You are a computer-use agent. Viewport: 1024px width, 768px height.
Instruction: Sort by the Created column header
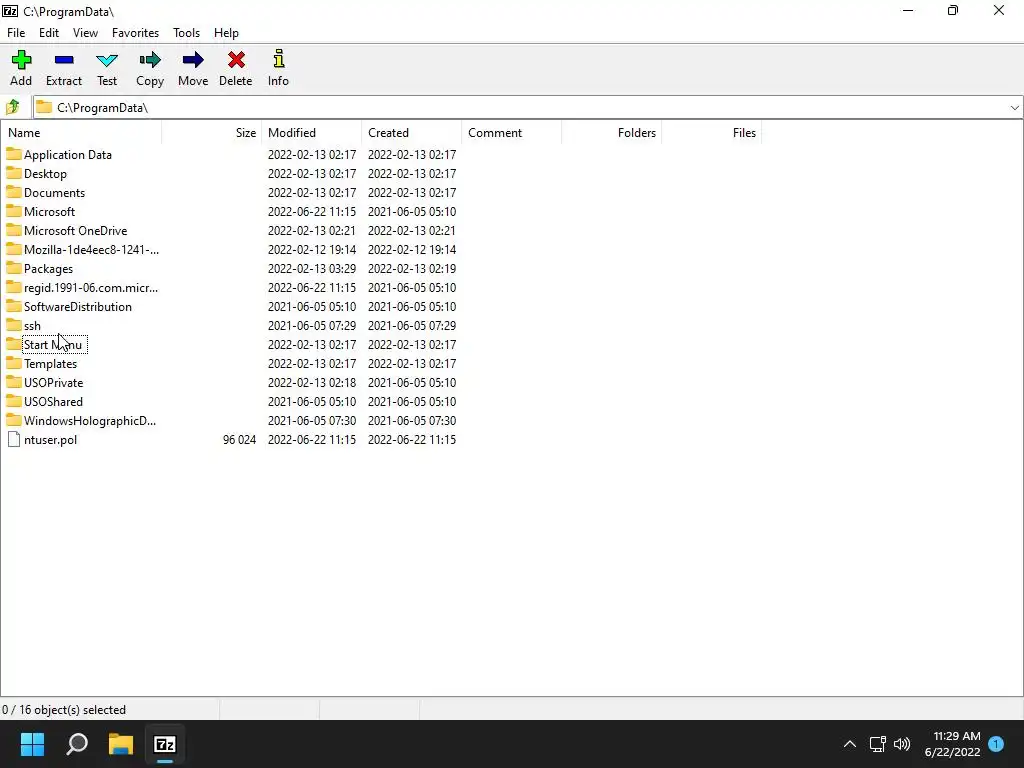point(411,133)
